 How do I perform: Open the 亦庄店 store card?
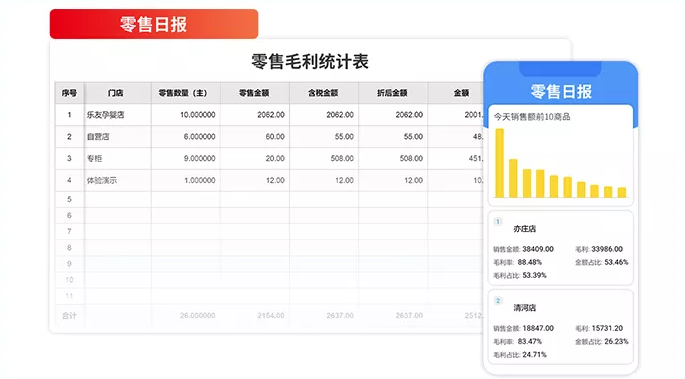tap(560, 248)
